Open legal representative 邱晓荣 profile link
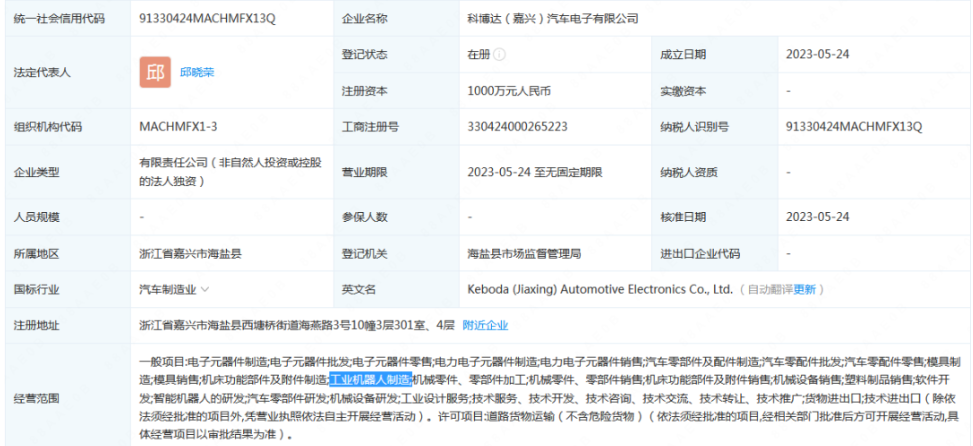Viewport: 973px width, 446px height. tap(197, 73)
